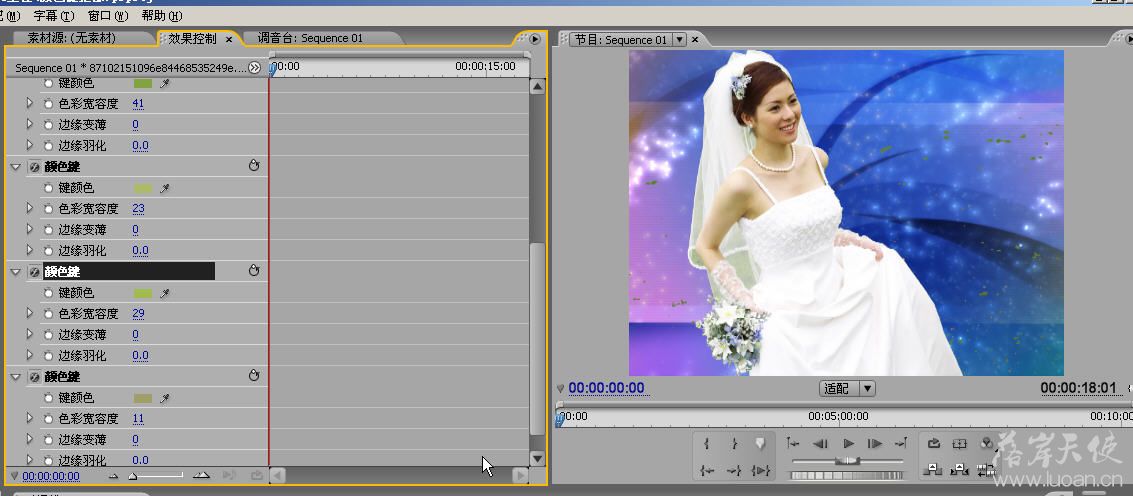Reset the 颜色键 effect with tolerance 23
1133x496 pixels.
click(254, 166)
